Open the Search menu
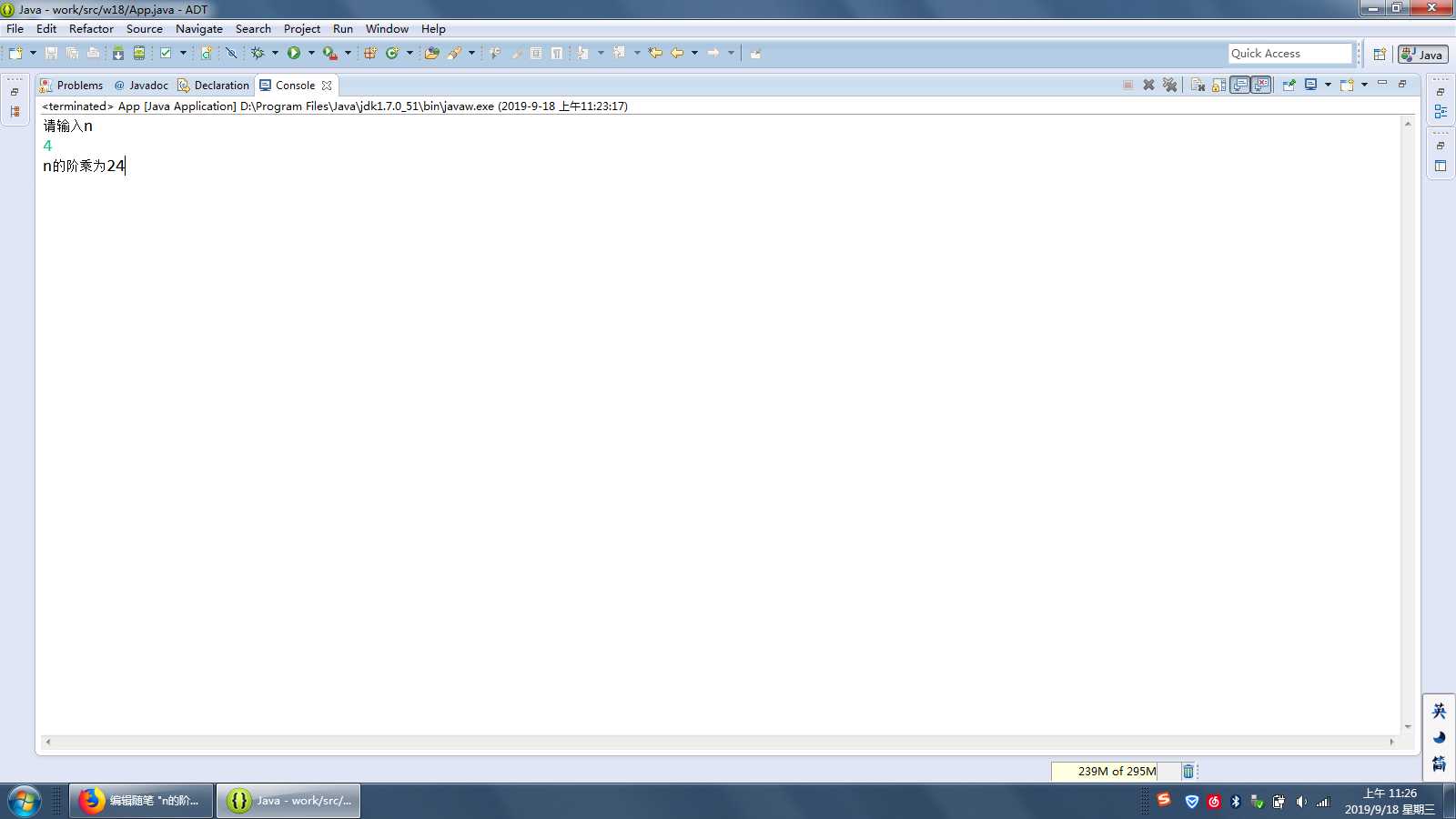 (253, 28)
